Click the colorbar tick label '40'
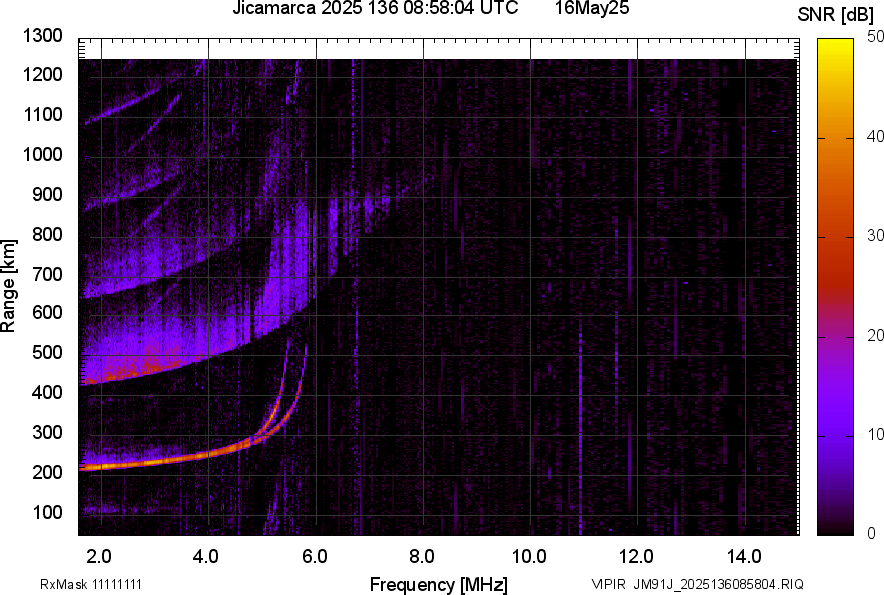Viewport: 884px width, 595px height. click(876, 136)
